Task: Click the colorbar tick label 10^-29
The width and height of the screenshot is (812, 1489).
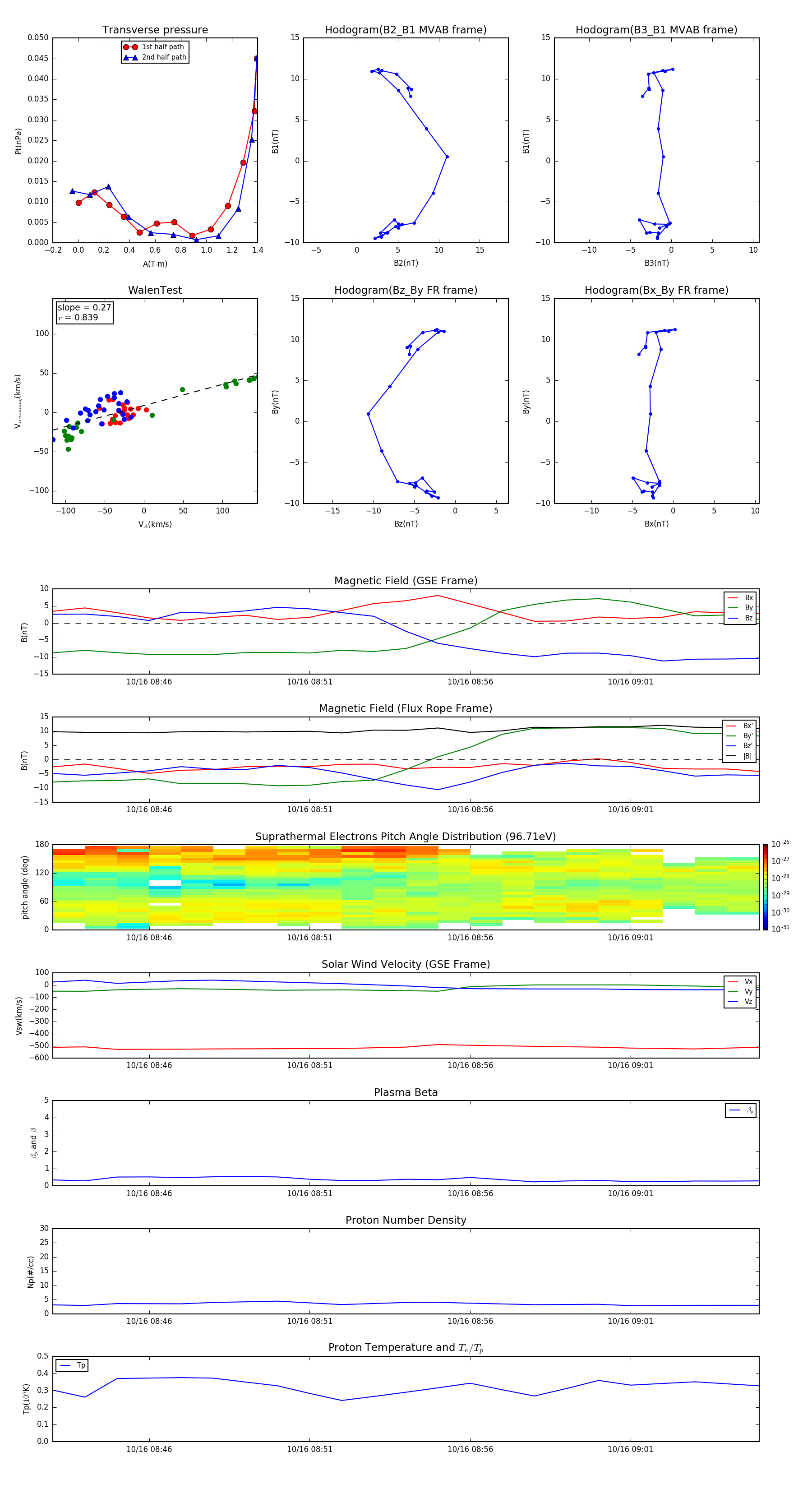Action: (x=780, y=895)
